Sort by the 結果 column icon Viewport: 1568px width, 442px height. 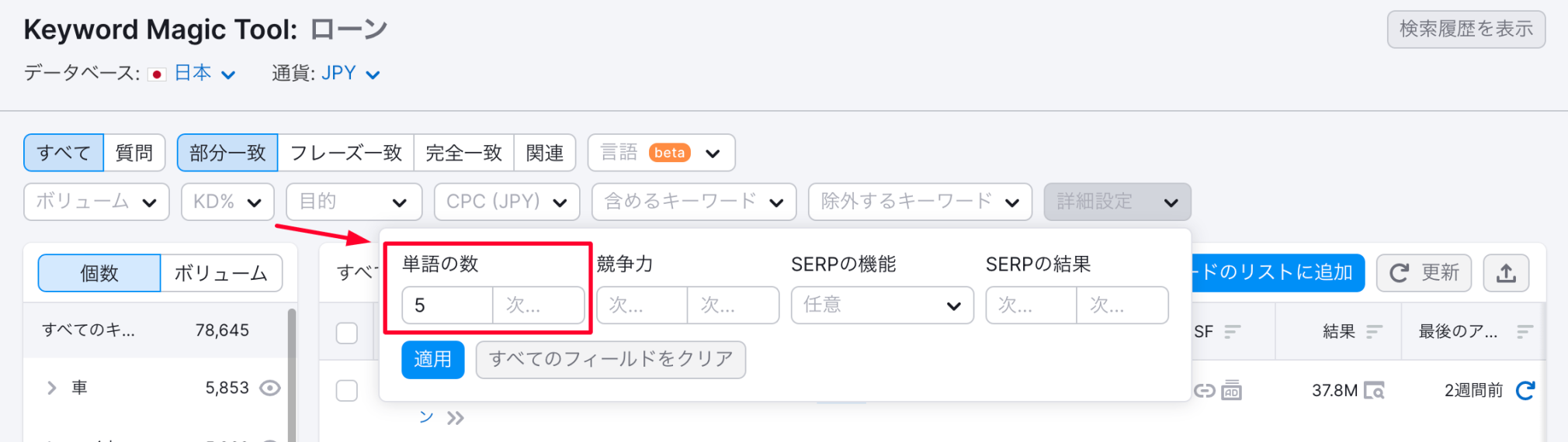[1374, 332]
